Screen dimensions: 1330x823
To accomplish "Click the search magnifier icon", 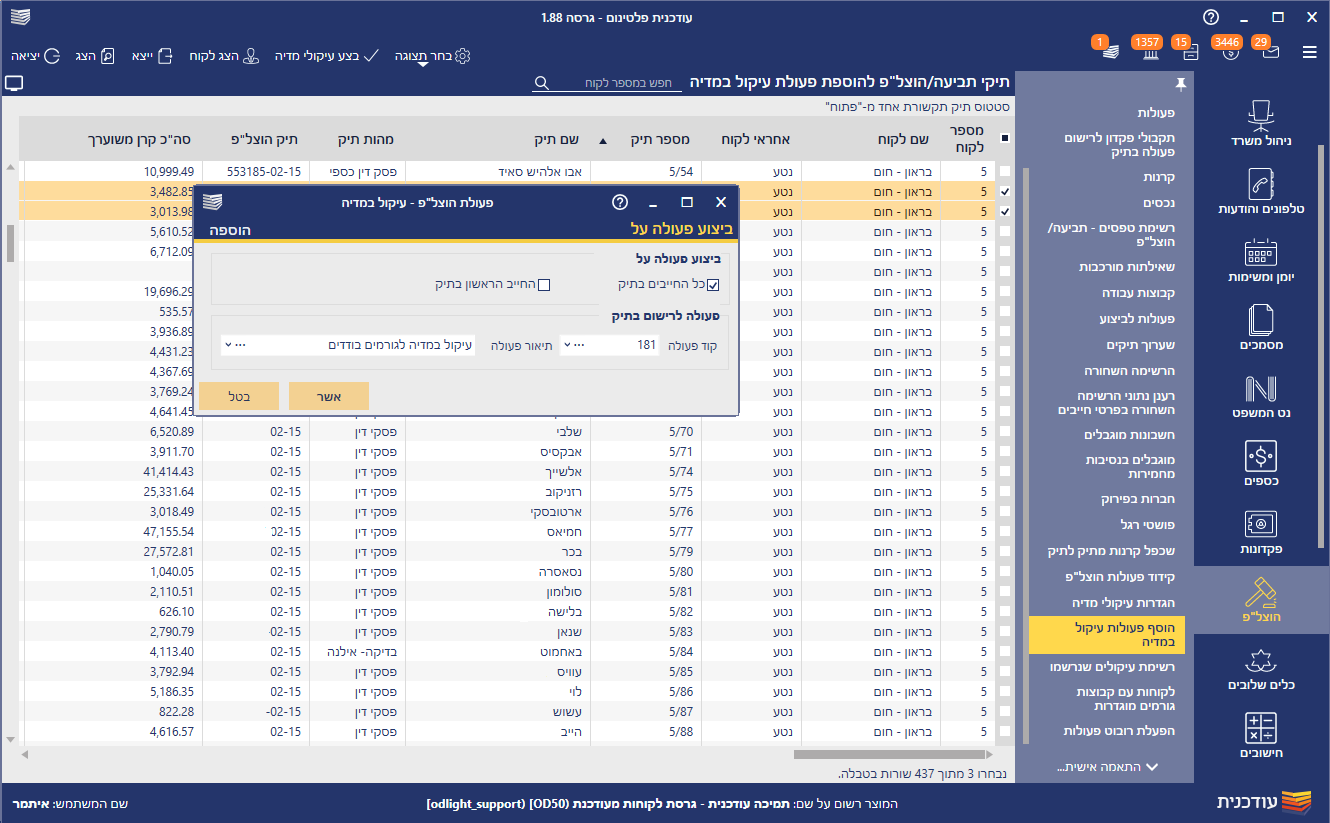I will point(541,84).
